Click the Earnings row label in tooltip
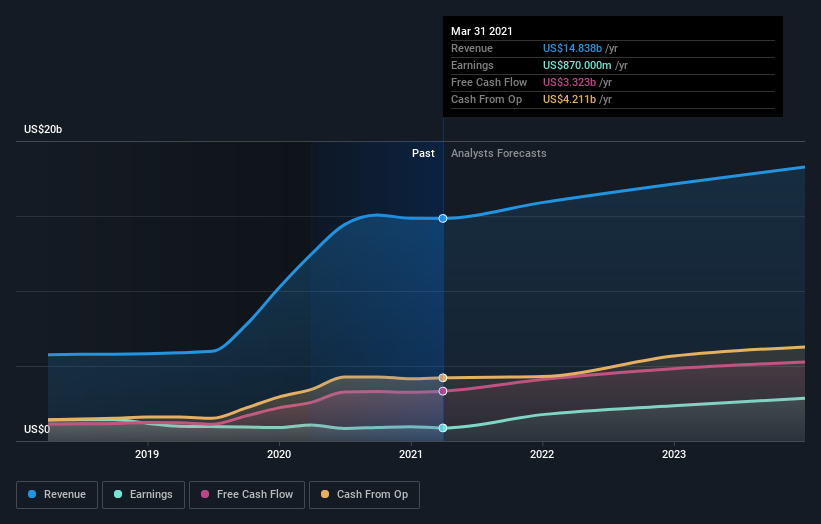 [x=472, y=65]
